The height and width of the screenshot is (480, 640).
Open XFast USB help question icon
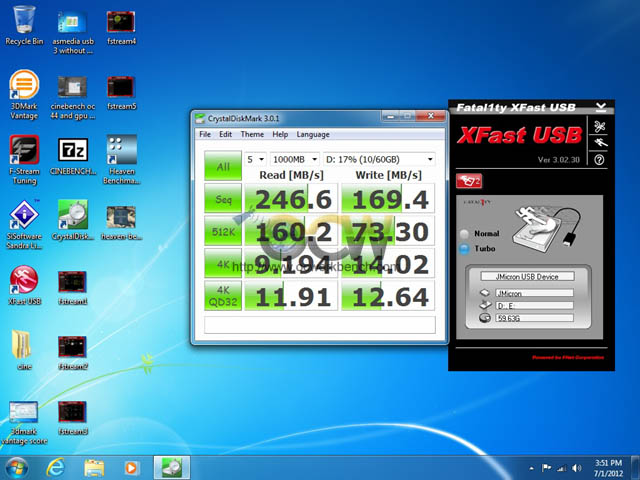599,160
